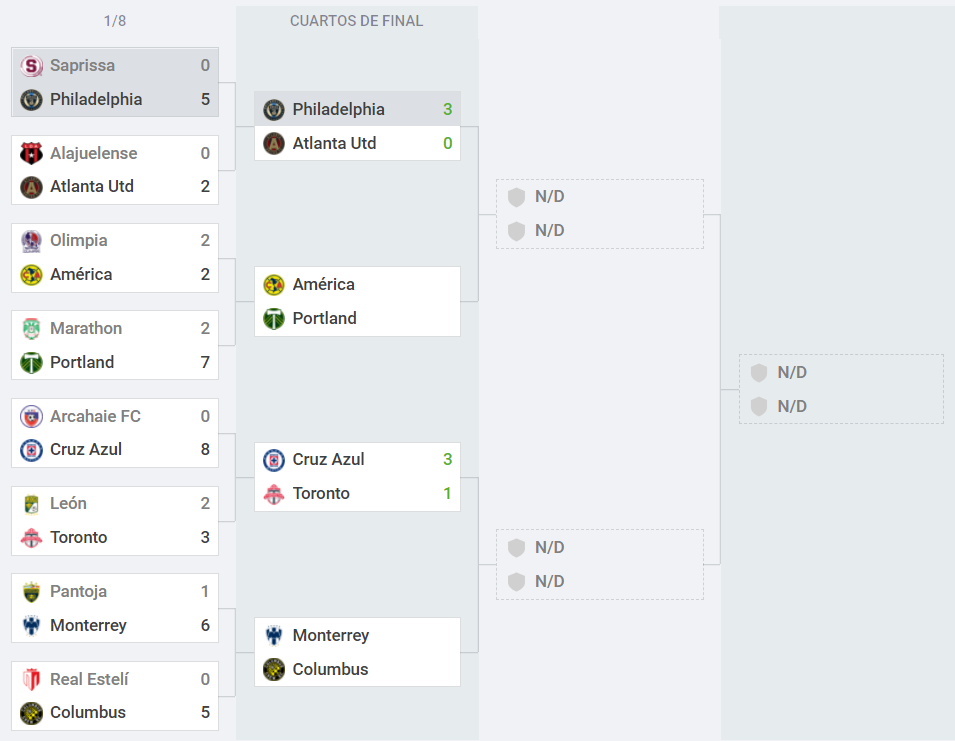Click the Pantoja team badge
955x741 pixels.
pos(31,592)
